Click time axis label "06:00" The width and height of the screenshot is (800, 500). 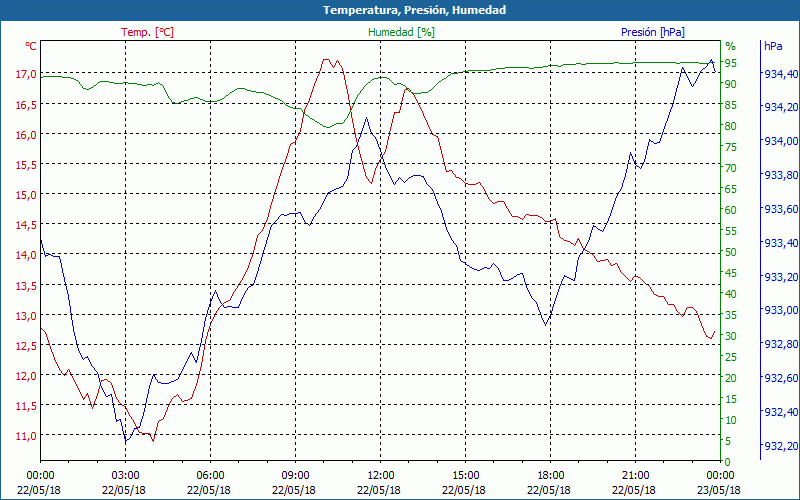point(210,477)
